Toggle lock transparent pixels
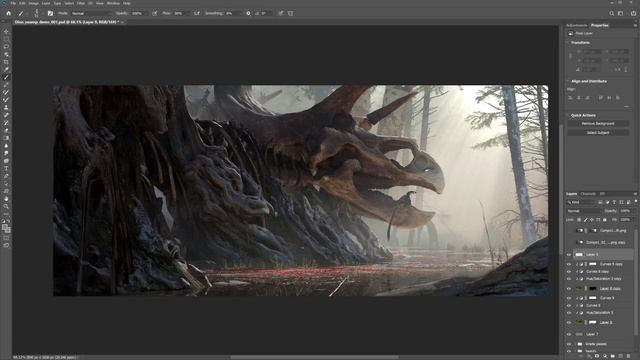Viewport: 640px width, 360px height. coord(579,220)
